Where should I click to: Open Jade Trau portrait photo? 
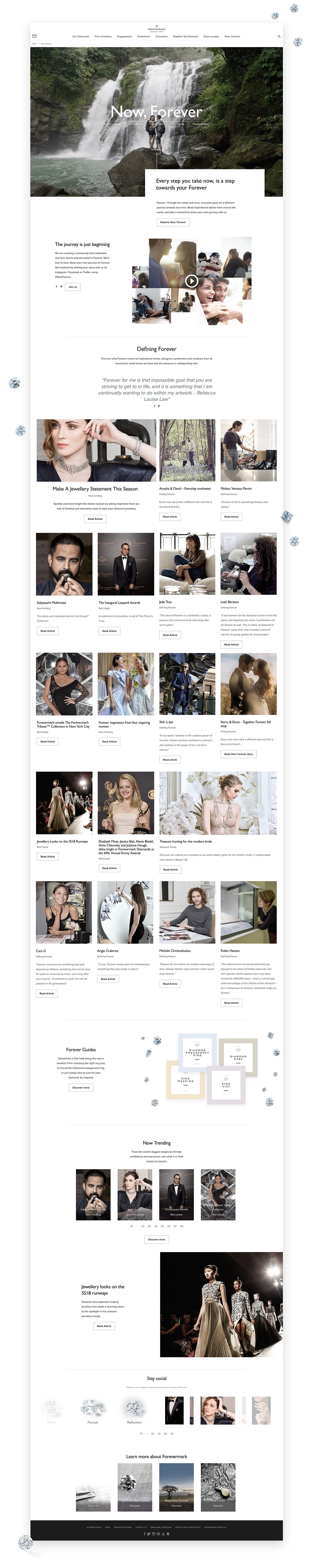tap(188, 564)
